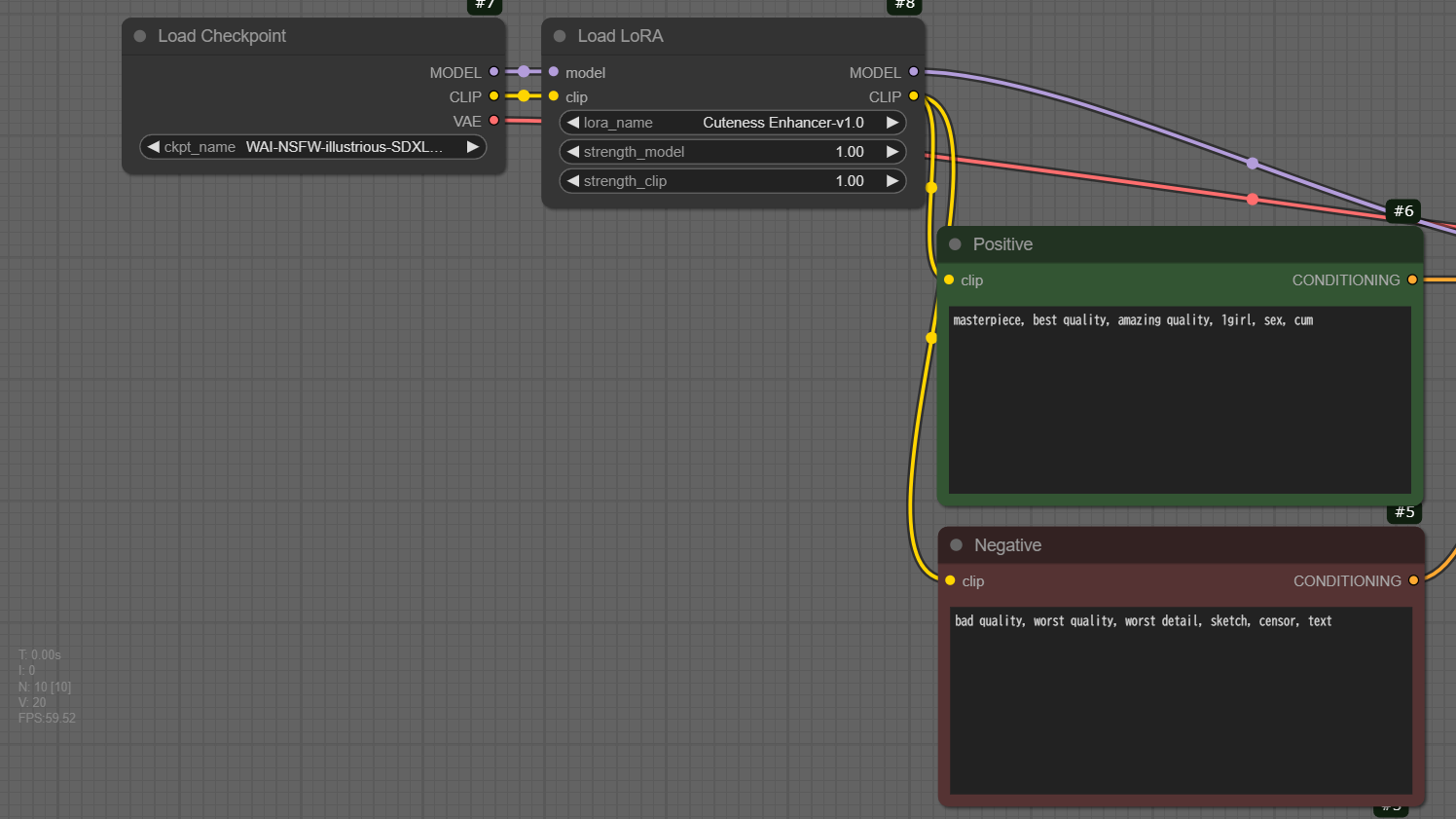Open the ckpt_name checkpoint selector
Screen dimensions: 1456x819
click(x=313, y=147)
